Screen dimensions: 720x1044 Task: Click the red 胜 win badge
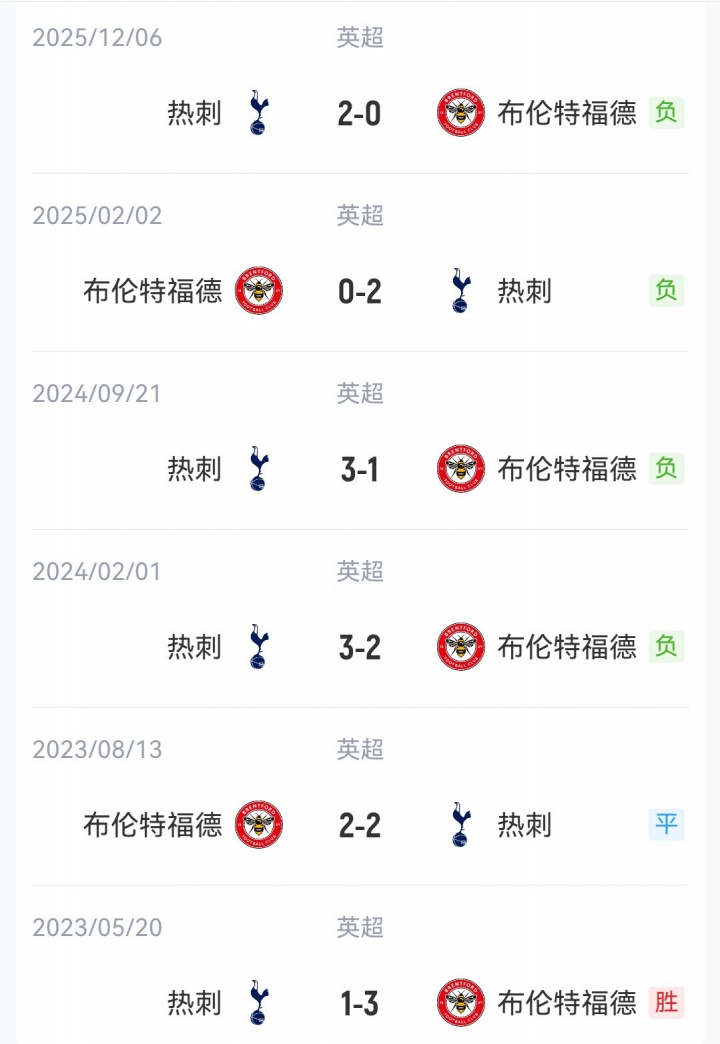coord(666,1002)
